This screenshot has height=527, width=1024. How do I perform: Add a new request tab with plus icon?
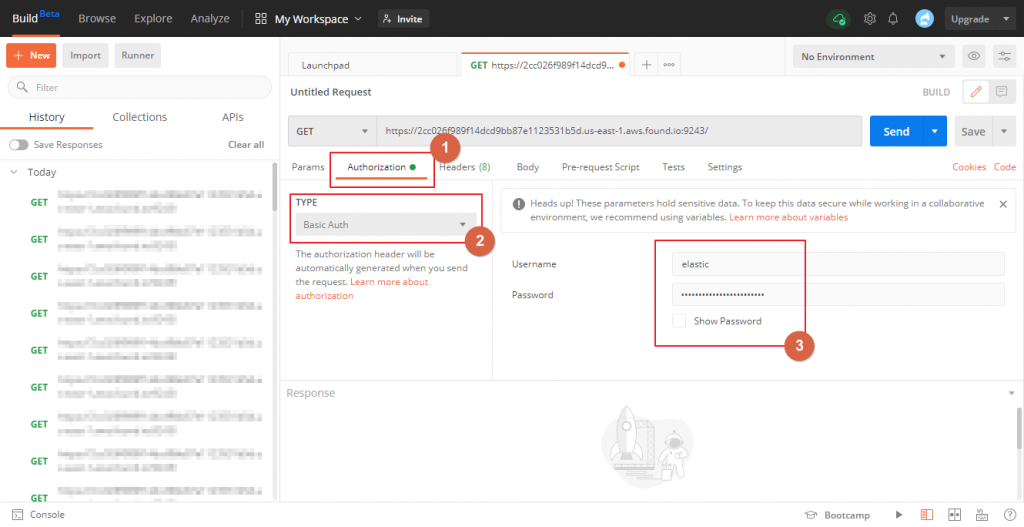647,65
